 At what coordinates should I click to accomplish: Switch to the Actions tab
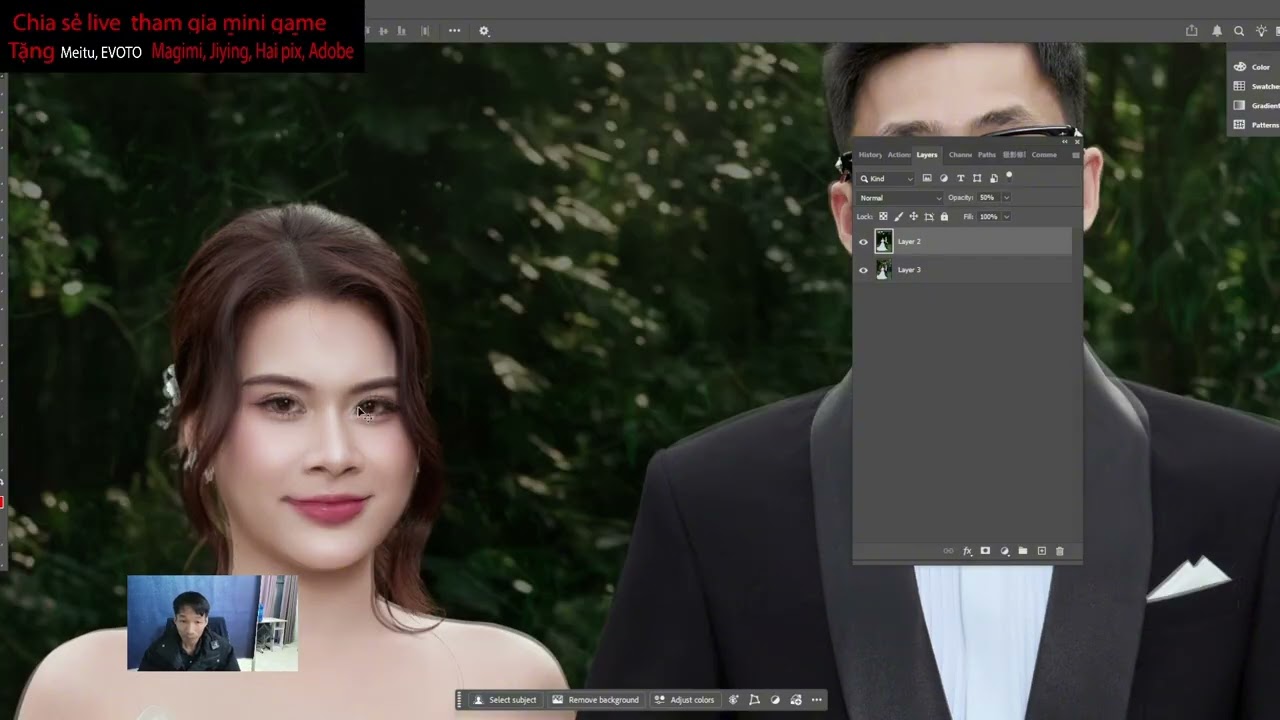[x=899, y=155]
